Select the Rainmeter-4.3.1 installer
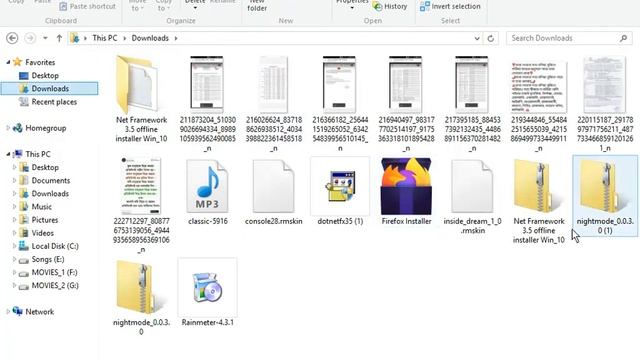This screenshot has height=360, width=640. click(x=207, y=293)
